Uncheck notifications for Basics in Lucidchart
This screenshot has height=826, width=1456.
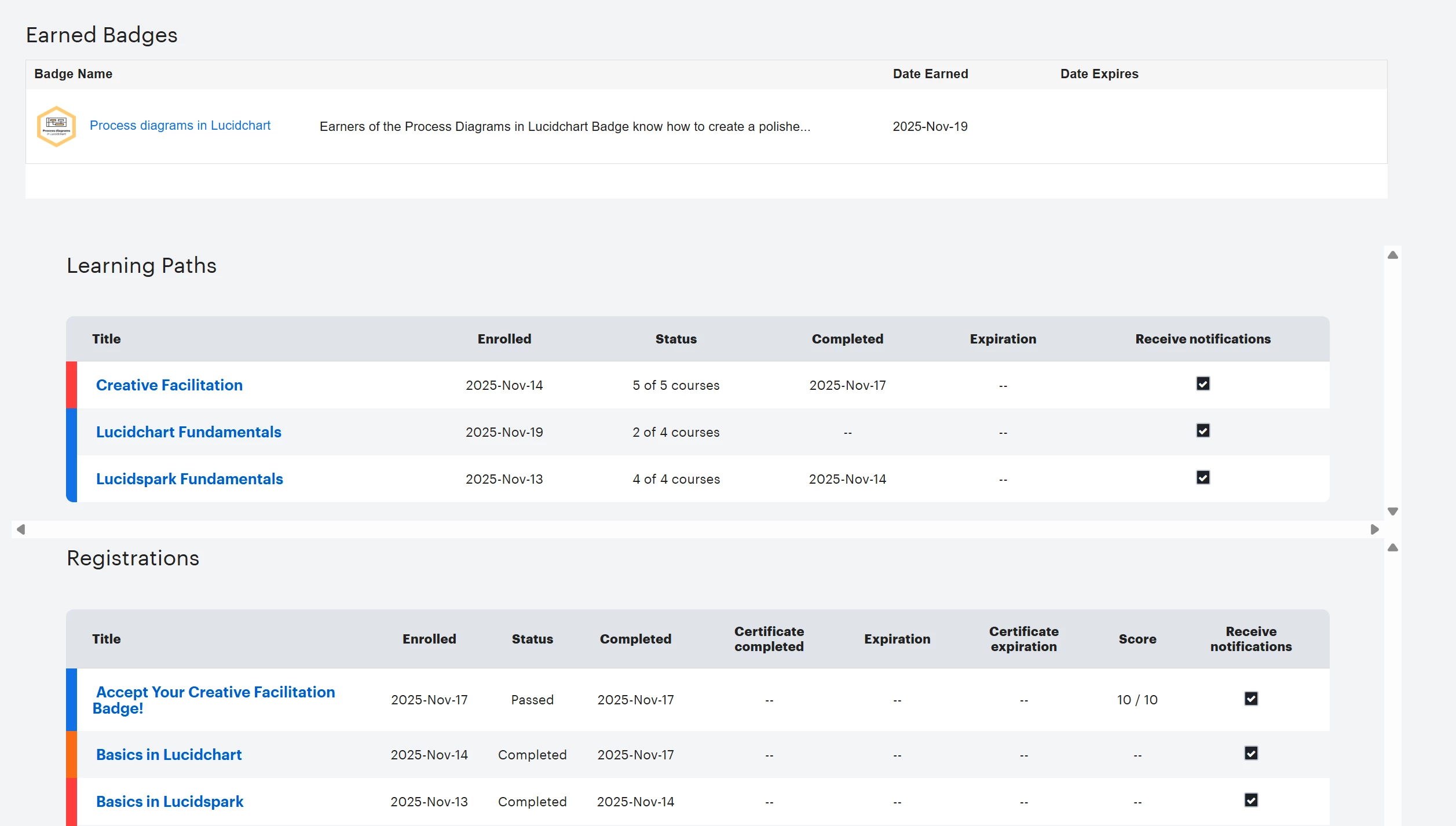point(1251,754)
